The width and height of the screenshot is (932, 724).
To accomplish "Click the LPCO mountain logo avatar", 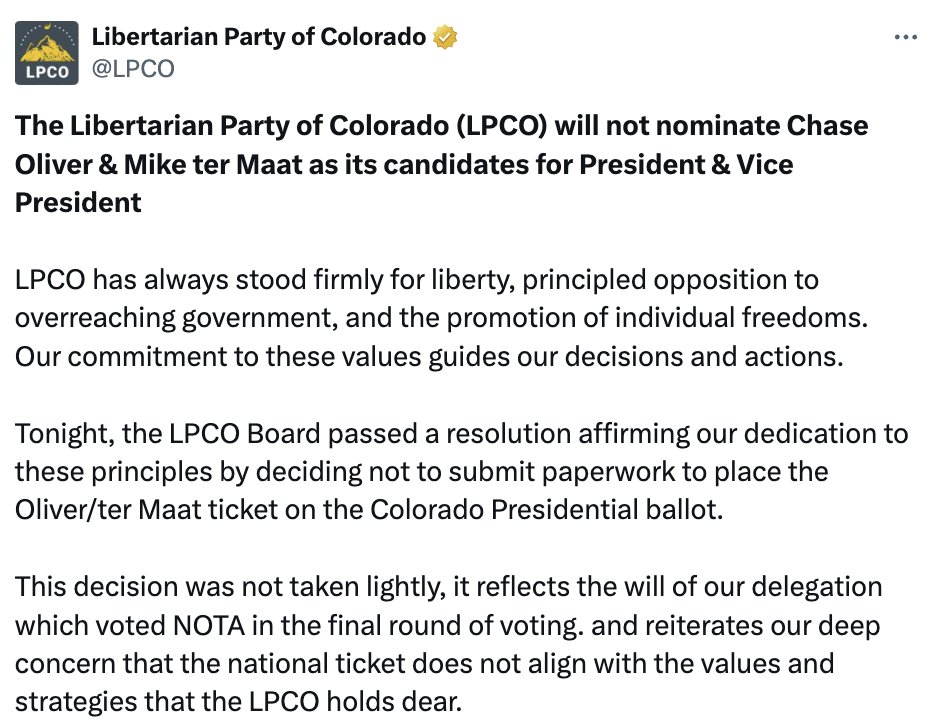I will tap(46, 53).
